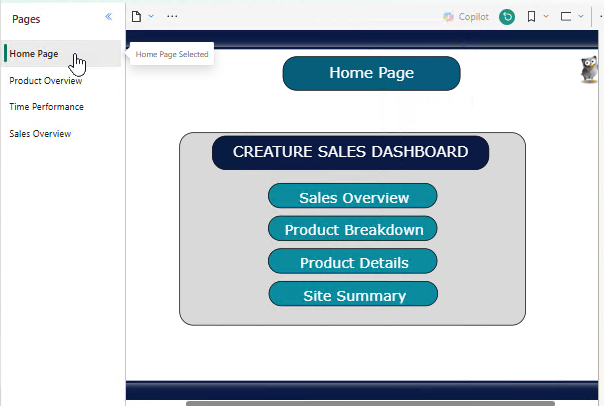Go to Sales Overview dashboard button
Image resolution: width=604 pixels, height=406 pixels.
353,196
